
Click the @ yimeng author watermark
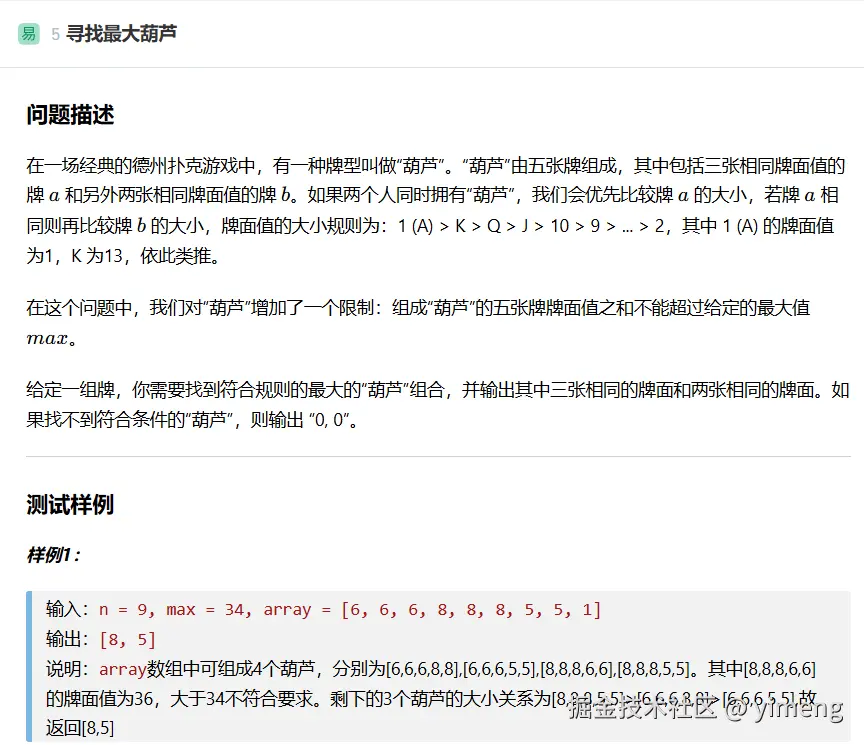(784, 710)
